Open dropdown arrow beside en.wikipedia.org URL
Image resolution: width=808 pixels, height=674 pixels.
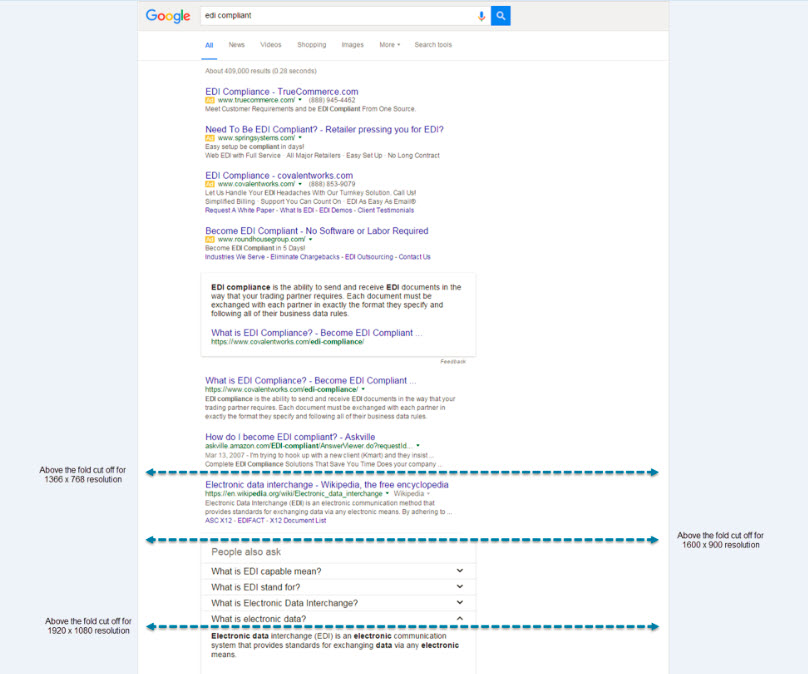(x=387, y=493)
